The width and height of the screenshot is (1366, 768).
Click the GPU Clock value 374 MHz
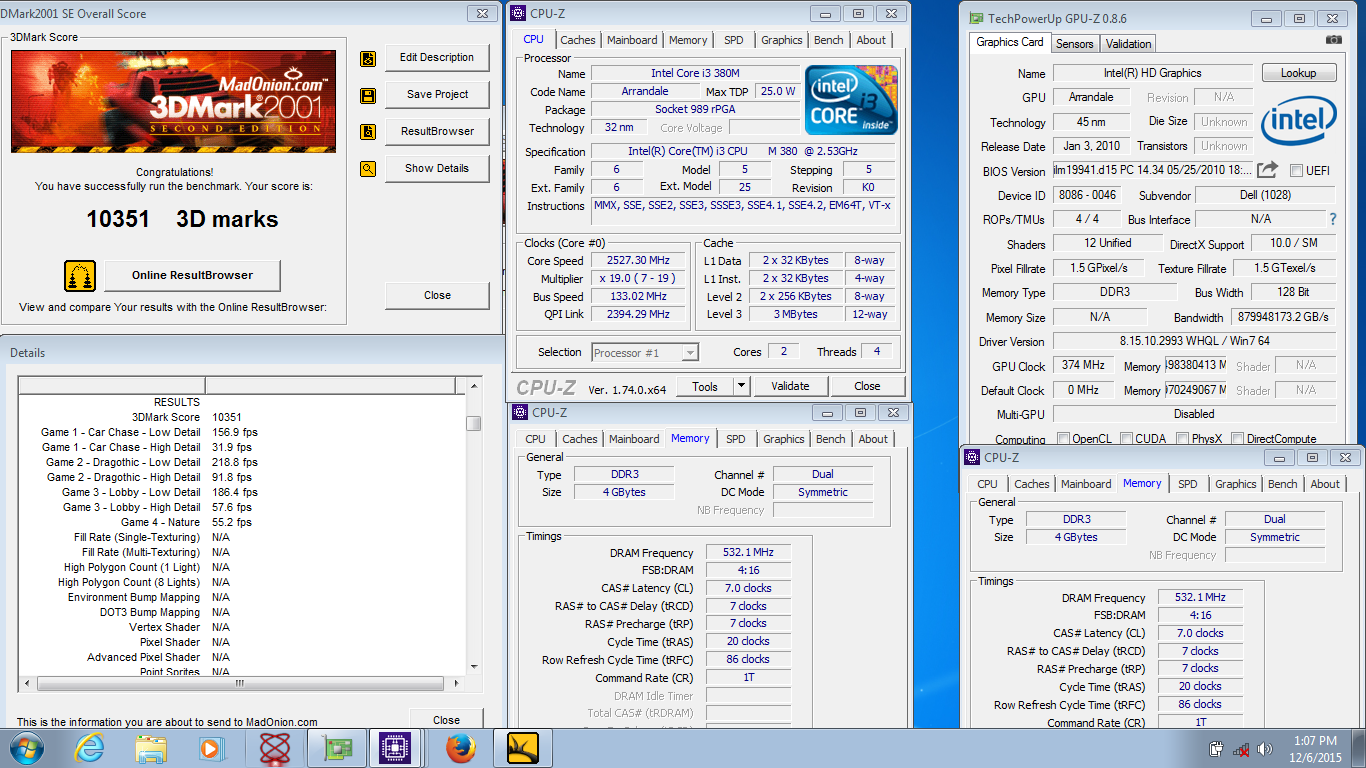1083,366
